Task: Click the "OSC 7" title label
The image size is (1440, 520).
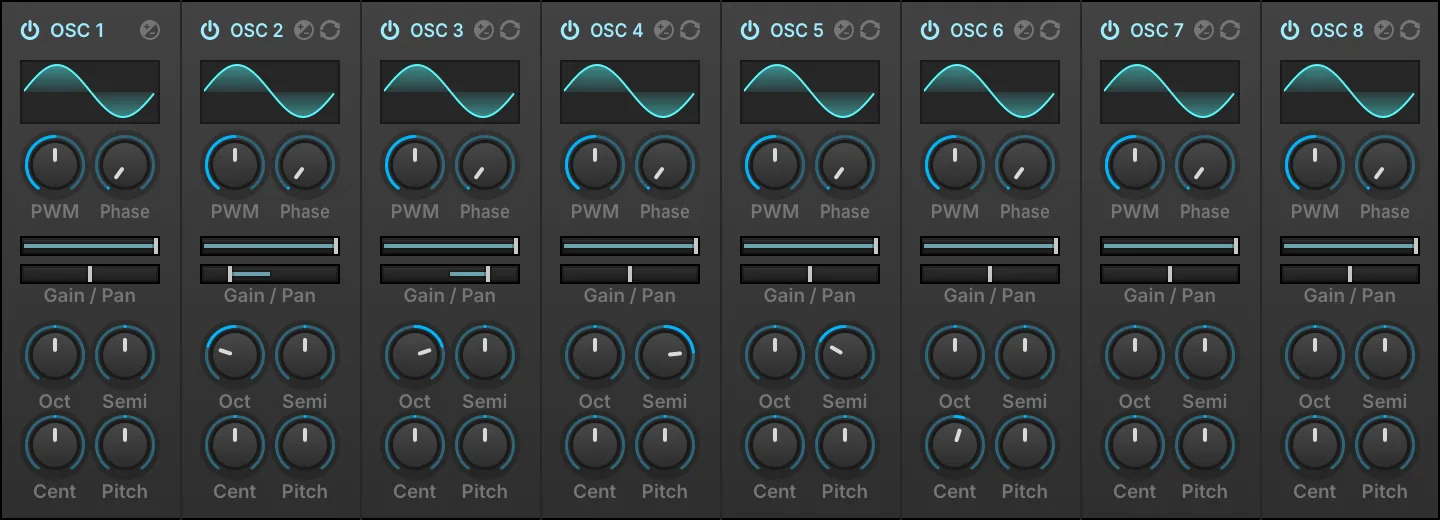Action: (x=1157, y=31)
